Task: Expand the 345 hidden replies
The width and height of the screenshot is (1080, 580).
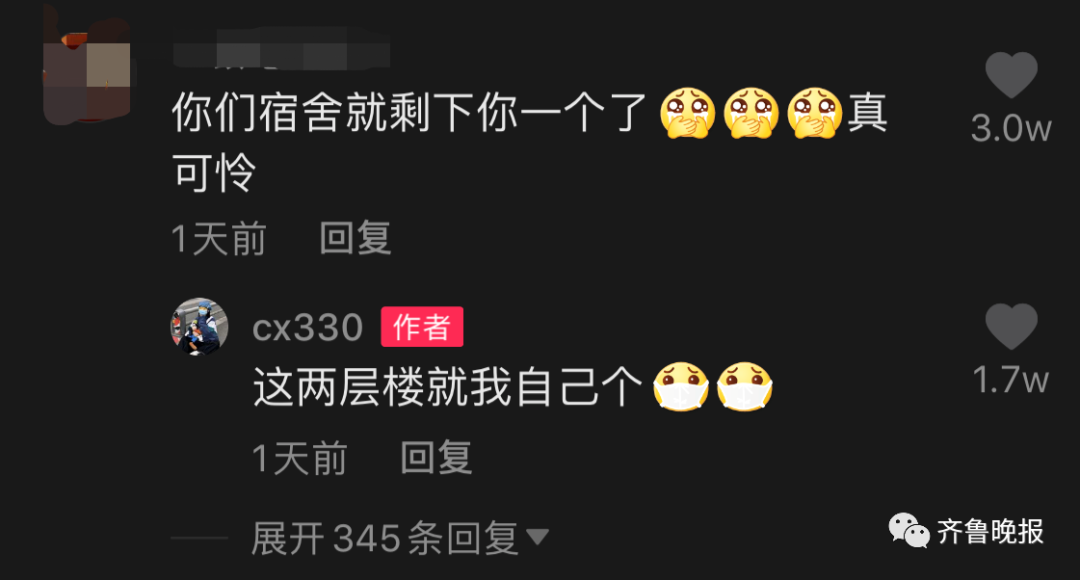Action: 399,538
